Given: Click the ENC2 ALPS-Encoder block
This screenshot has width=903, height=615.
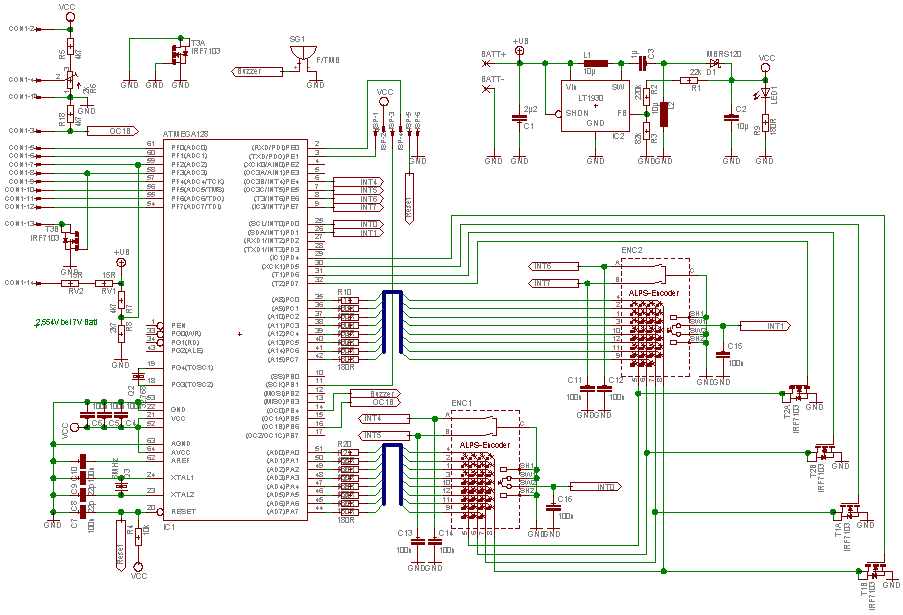Looking at the screenshot, I should pos(655,317).
